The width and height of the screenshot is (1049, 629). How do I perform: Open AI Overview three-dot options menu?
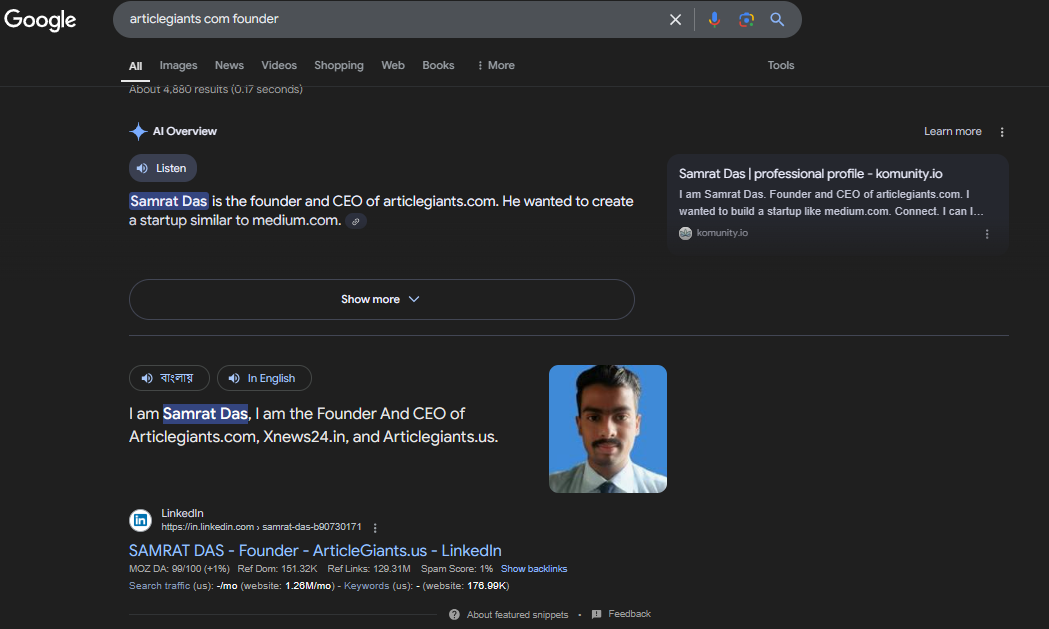(1002, 132)
